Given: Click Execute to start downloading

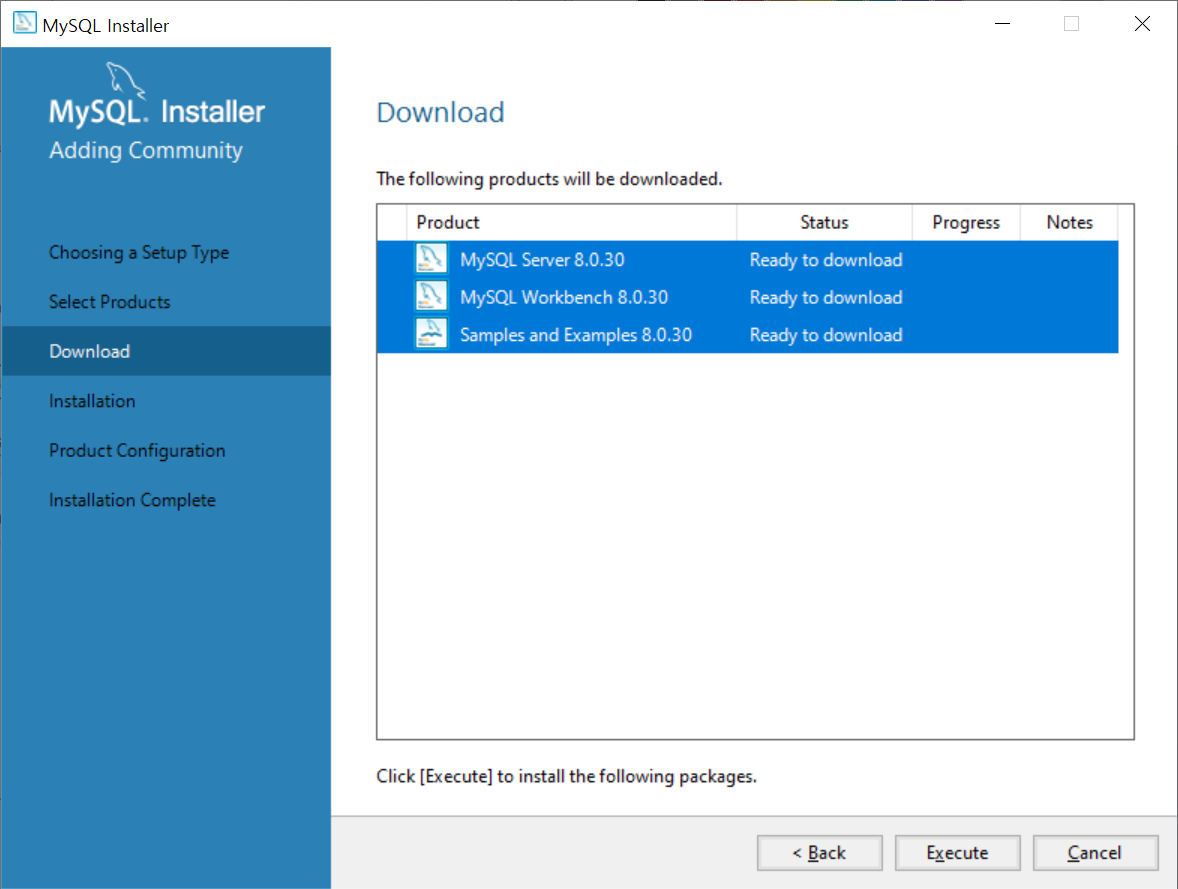Looking at the screenshot, I should (957, 853).
